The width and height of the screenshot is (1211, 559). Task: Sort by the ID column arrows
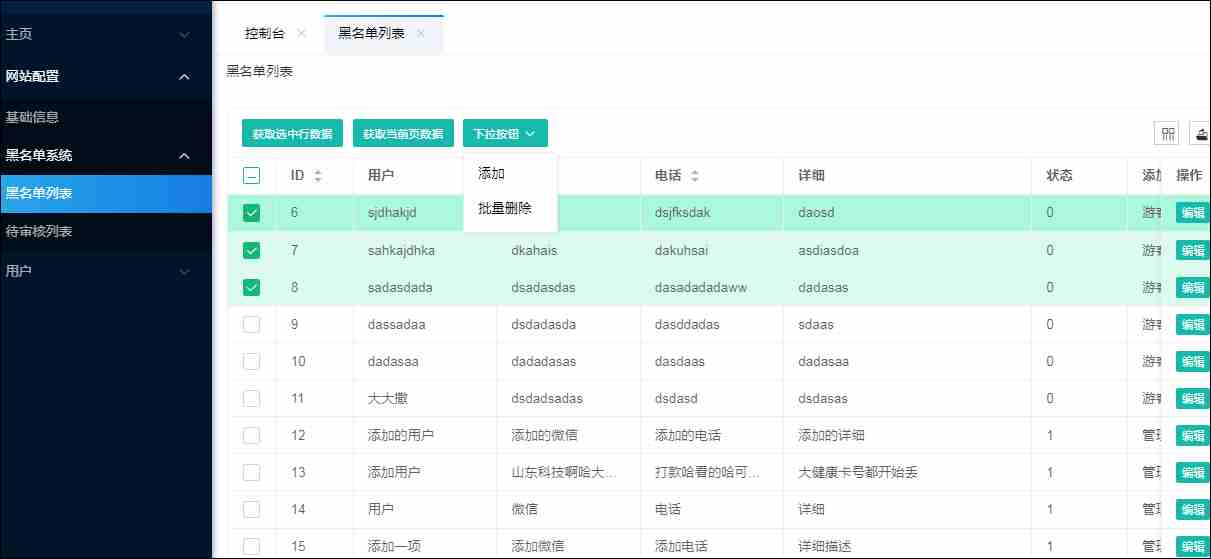pos(318,176)
